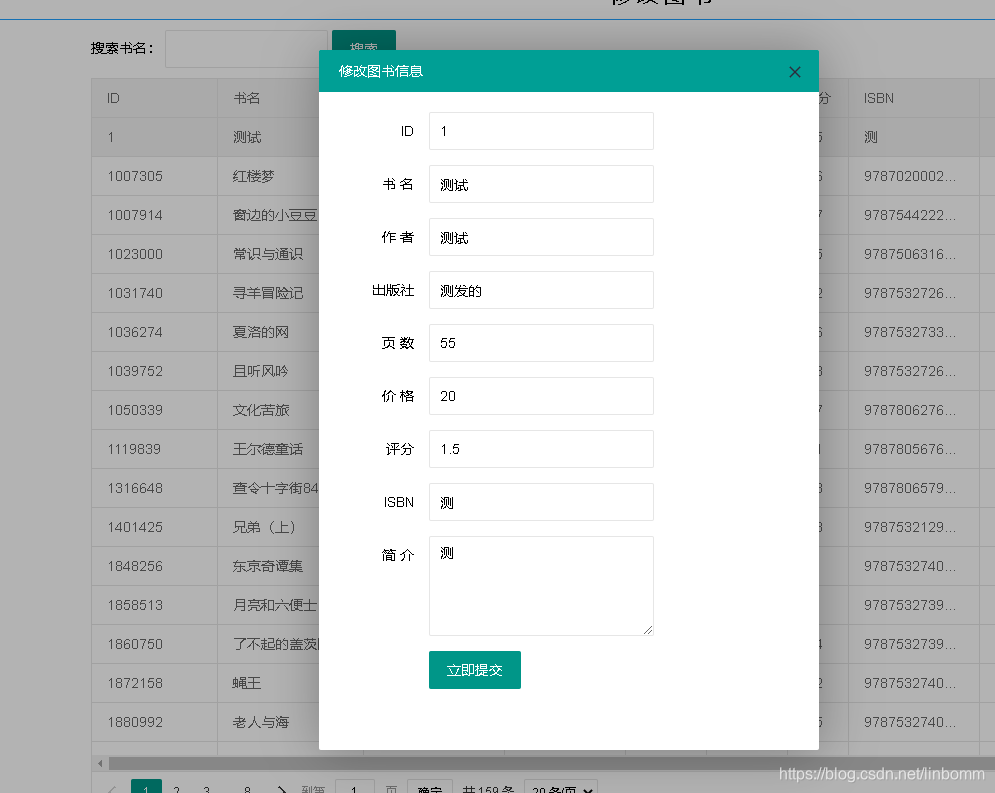Select table cell 窗边的小豆豆
995x793 pixels.
268,215
